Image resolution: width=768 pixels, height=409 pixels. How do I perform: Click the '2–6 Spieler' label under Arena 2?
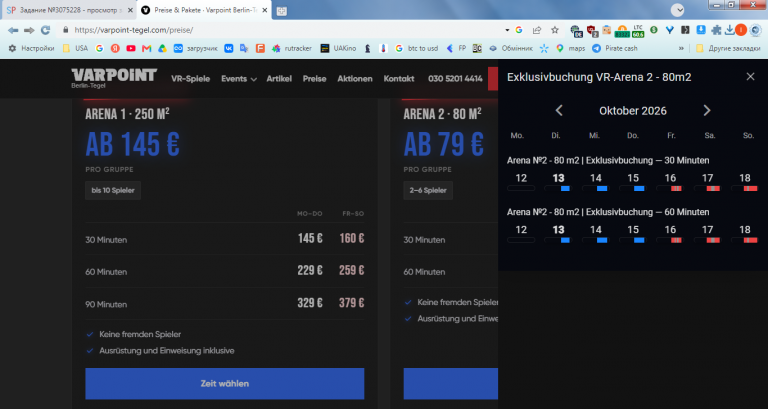428,191
